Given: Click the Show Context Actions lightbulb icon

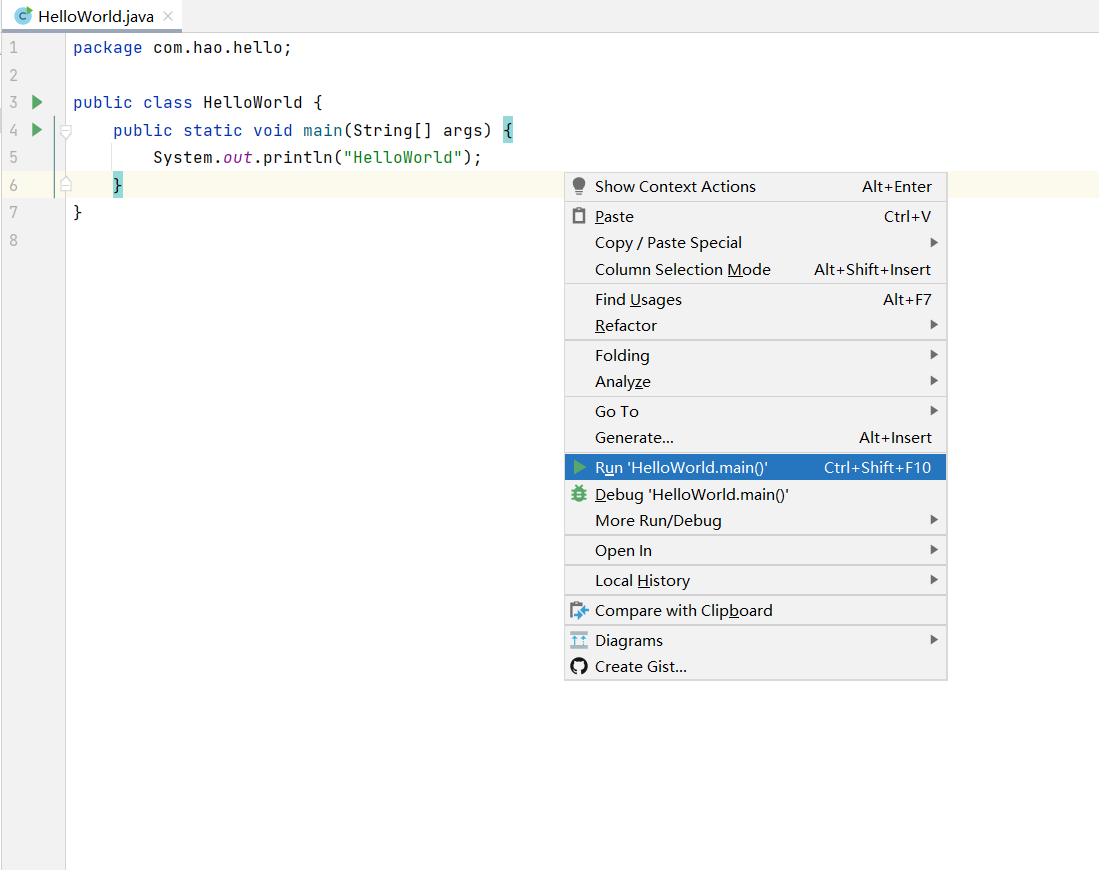Looking at the screenshot, I should (x=578, y=186).
